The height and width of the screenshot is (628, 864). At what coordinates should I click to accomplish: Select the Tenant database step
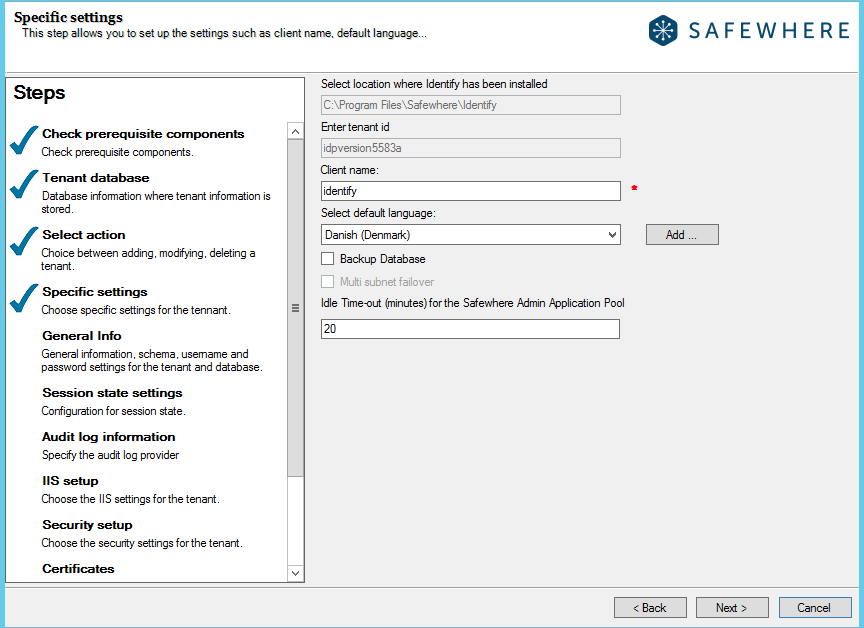pyautogui.click(x=96, y=178)
